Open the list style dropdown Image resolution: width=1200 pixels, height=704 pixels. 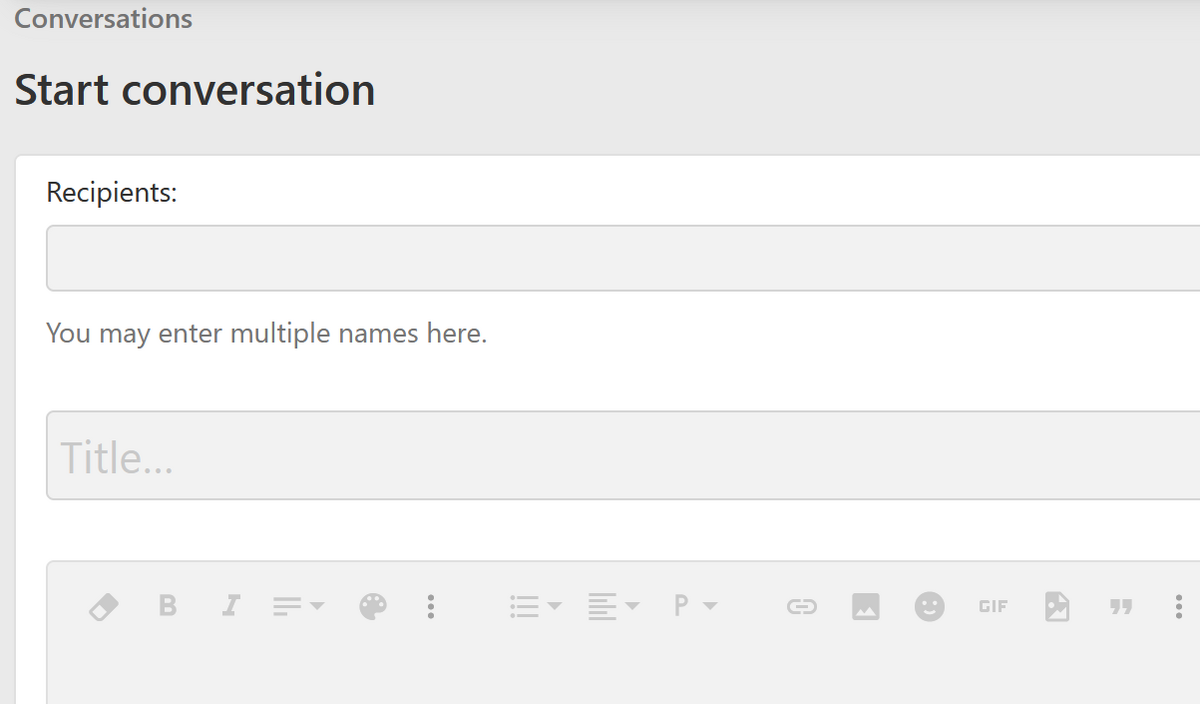click(x=532, y=606)
